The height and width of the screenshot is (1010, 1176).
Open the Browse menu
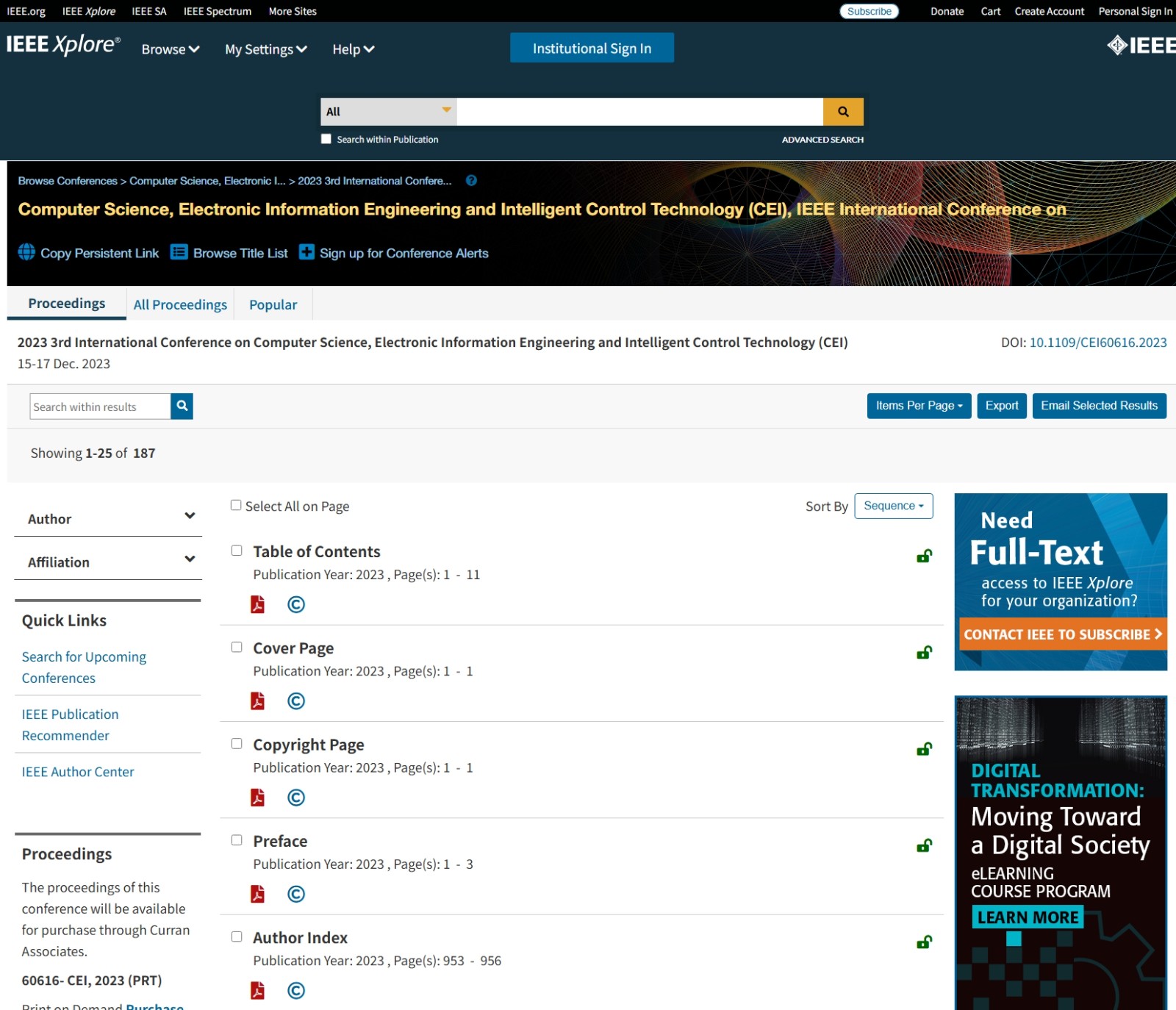click(x=171, y=49)
